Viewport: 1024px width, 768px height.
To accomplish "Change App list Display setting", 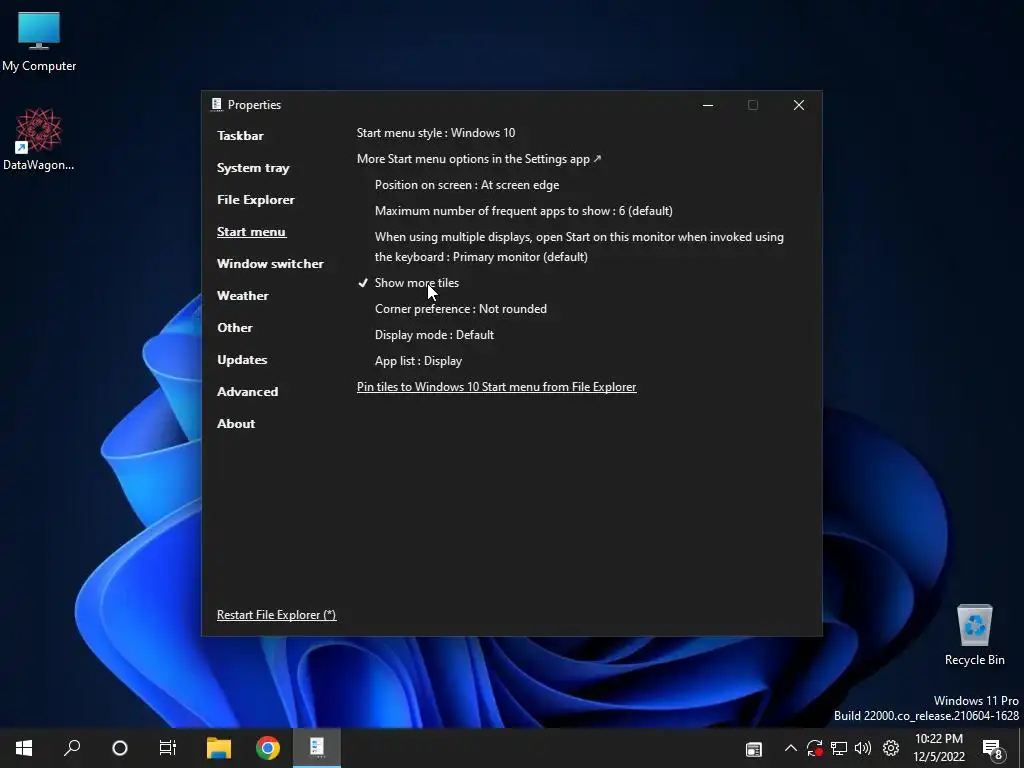I will (x=419, y=361).
